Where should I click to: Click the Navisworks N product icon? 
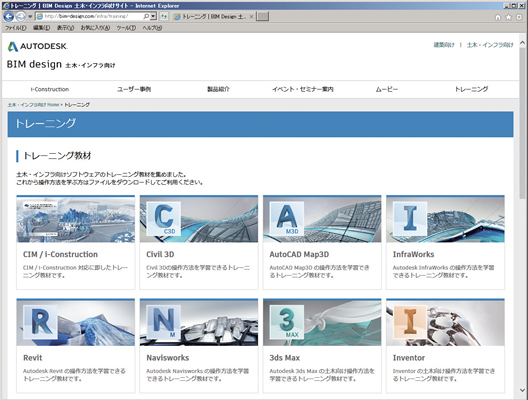pyautogui.click(x=164, y=322)
